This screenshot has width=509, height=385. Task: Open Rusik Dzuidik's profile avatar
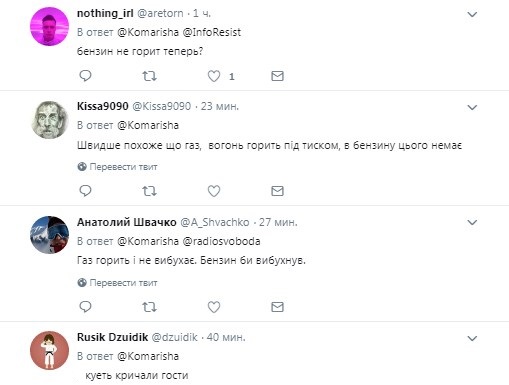[49, 350]
